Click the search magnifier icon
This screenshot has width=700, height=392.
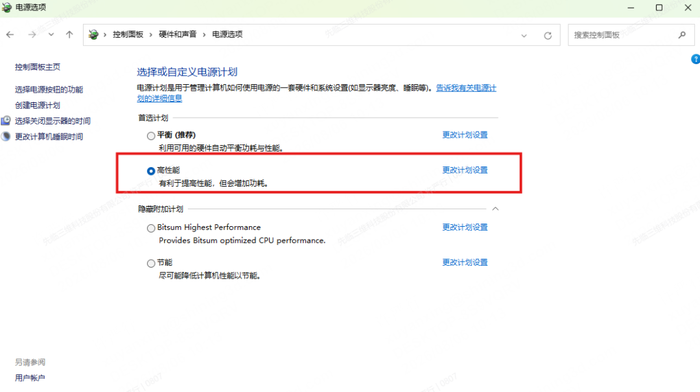tap(682, 35)
